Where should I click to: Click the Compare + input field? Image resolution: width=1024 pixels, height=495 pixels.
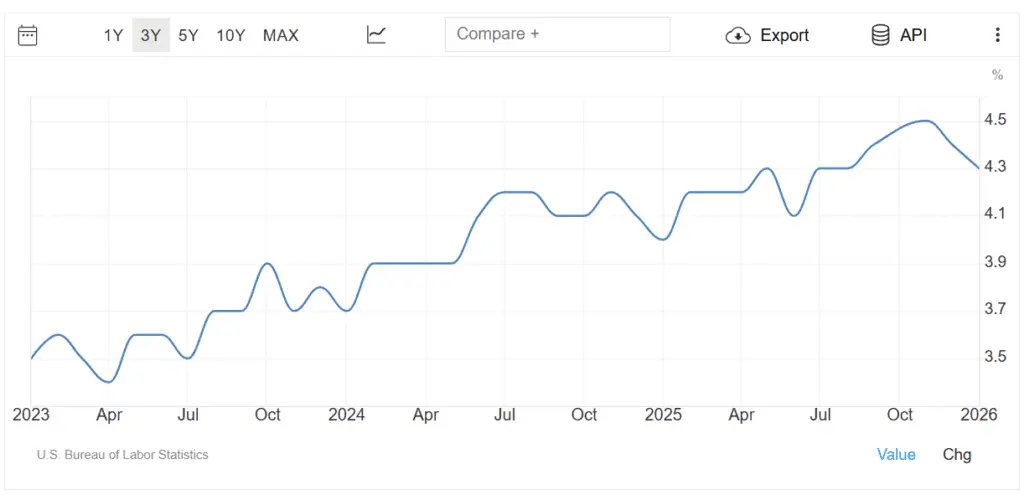tap(557, 34)
